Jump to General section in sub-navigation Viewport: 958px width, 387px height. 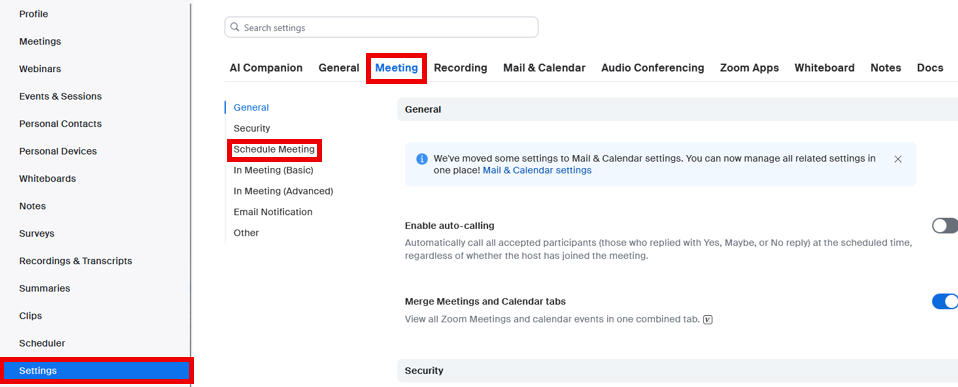[x=251, y=108]
